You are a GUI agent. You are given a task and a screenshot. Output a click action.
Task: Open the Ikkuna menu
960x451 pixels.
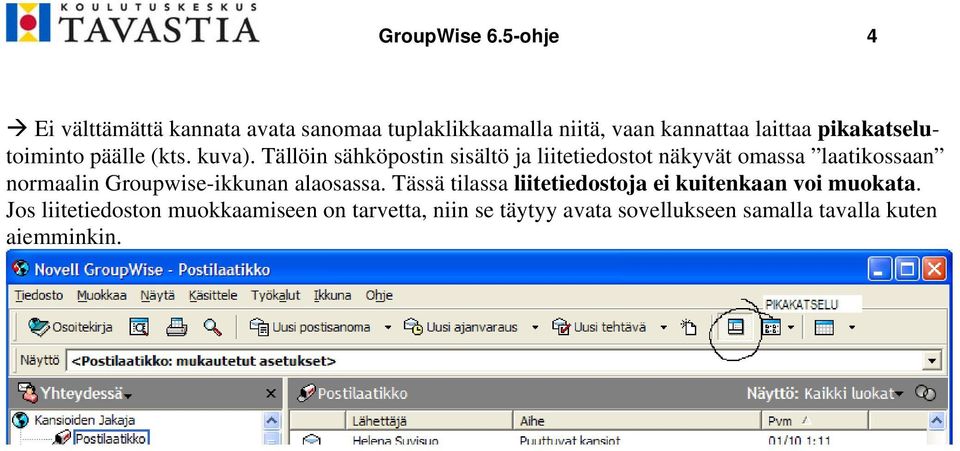pyautogui.click(x=332, y=296)
